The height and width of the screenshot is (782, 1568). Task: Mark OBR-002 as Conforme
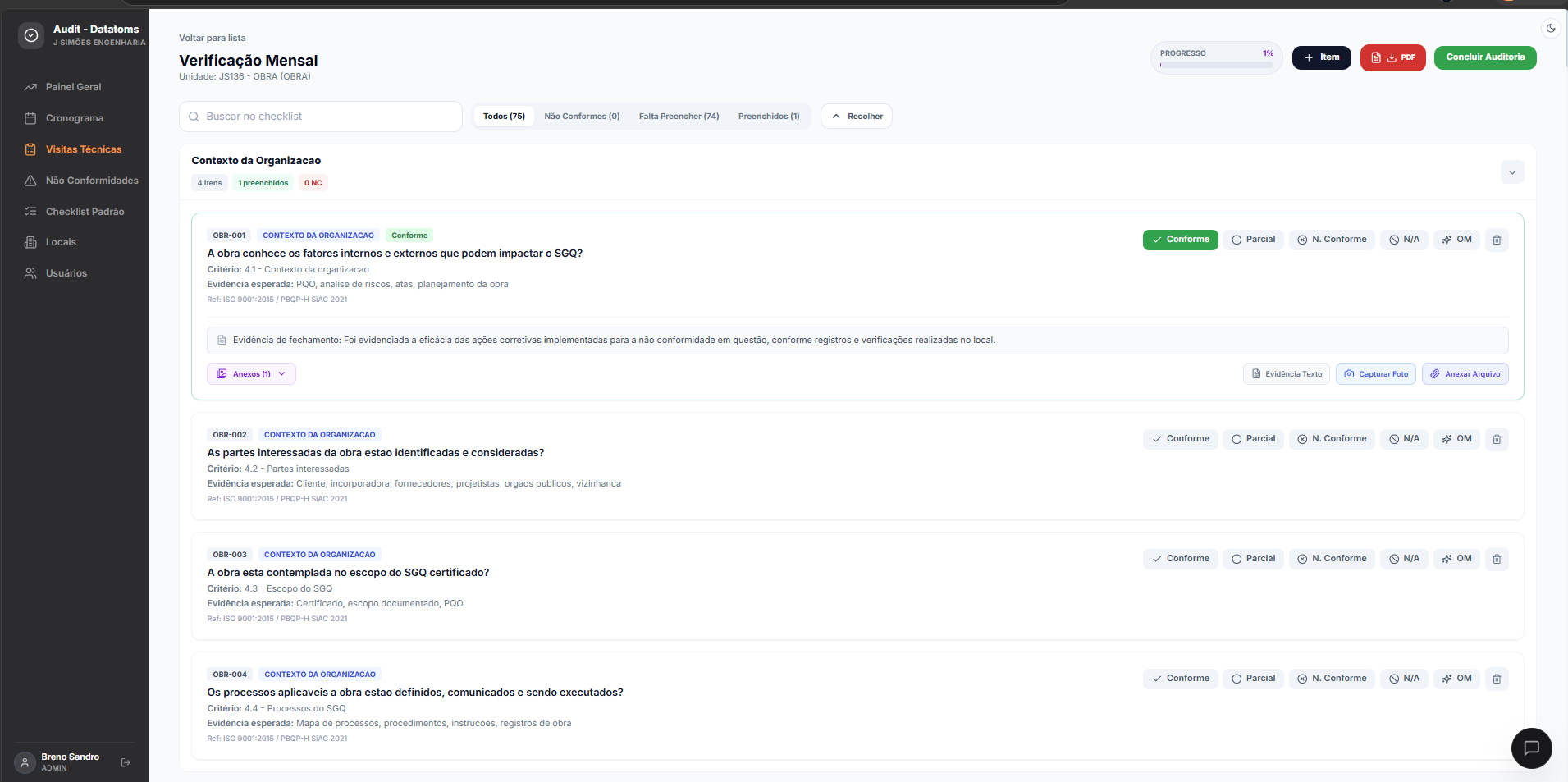pos(1180,439)
